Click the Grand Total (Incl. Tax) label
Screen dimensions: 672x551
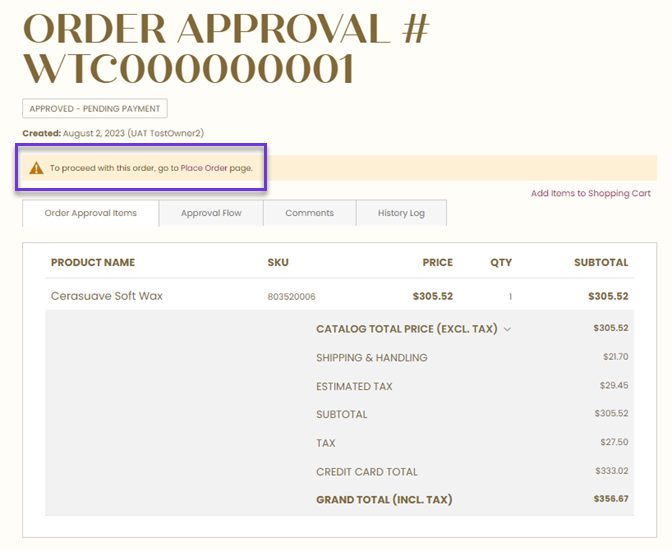tap(384, 500)
